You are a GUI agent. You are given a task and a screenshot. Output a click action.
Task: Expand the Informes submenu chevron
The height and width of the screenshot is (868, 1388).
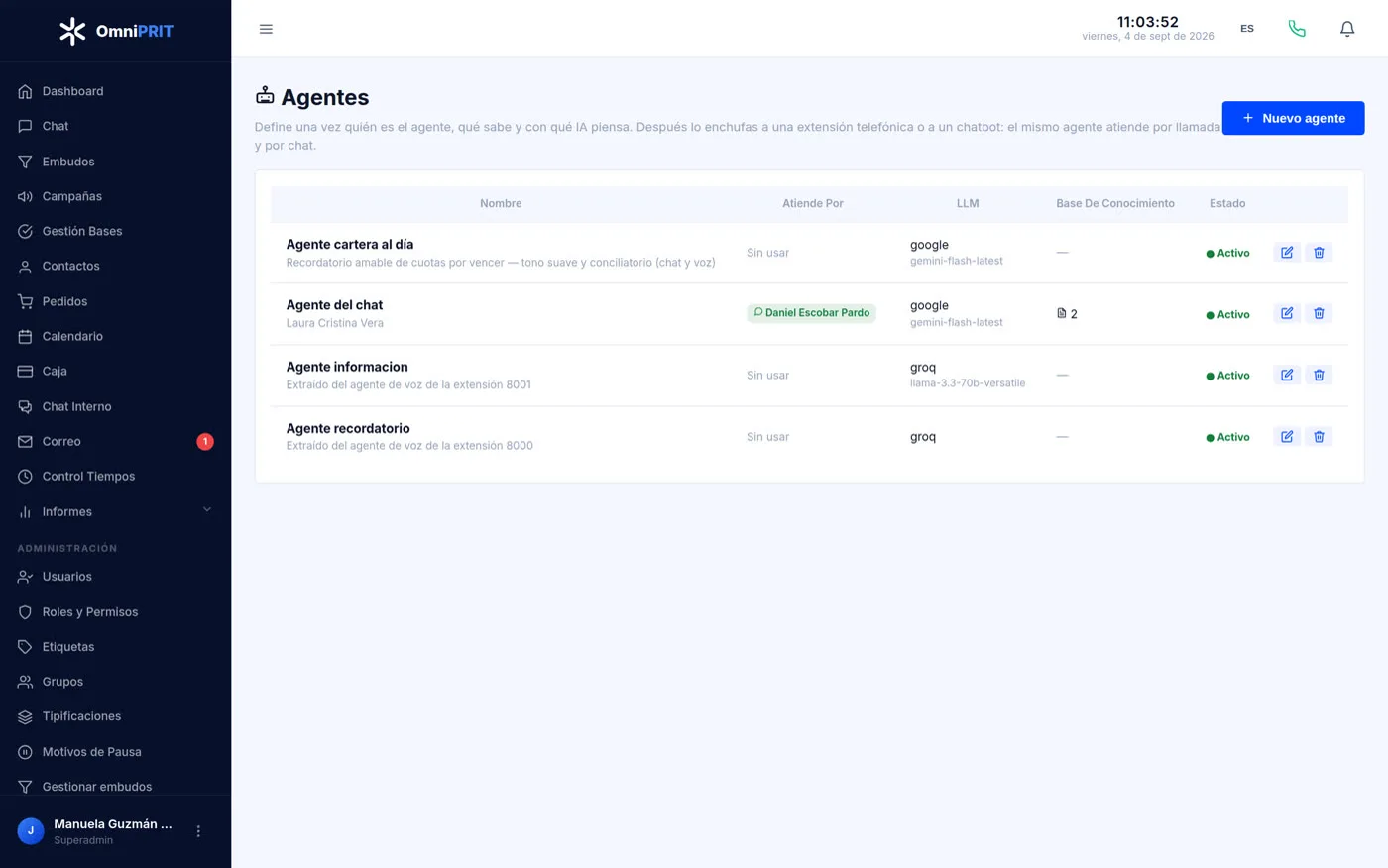207,510
